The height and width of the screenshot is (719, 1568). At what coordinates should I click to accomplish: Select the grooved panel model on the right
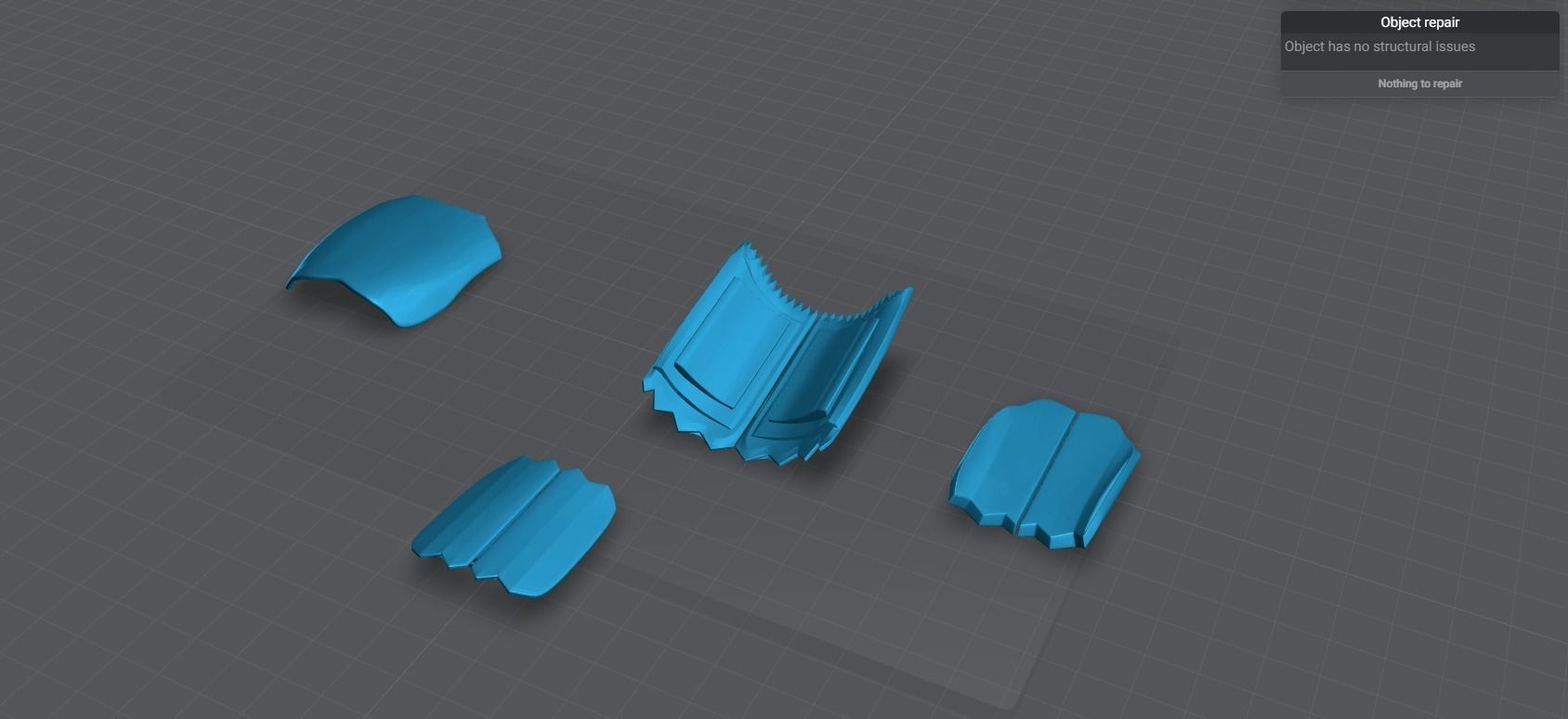(x=1044, y=474)
